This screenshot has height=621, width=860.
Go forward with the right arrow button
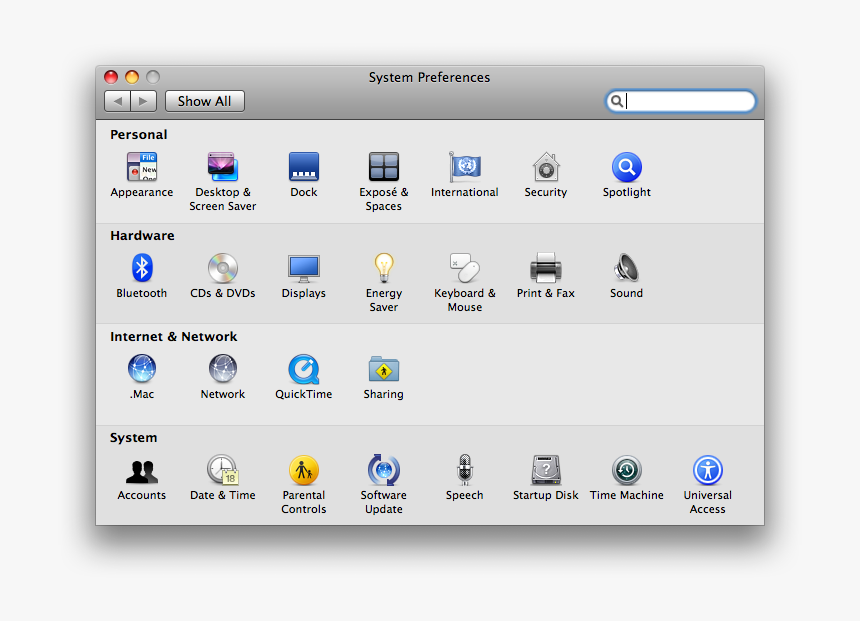tap(144, 101)
